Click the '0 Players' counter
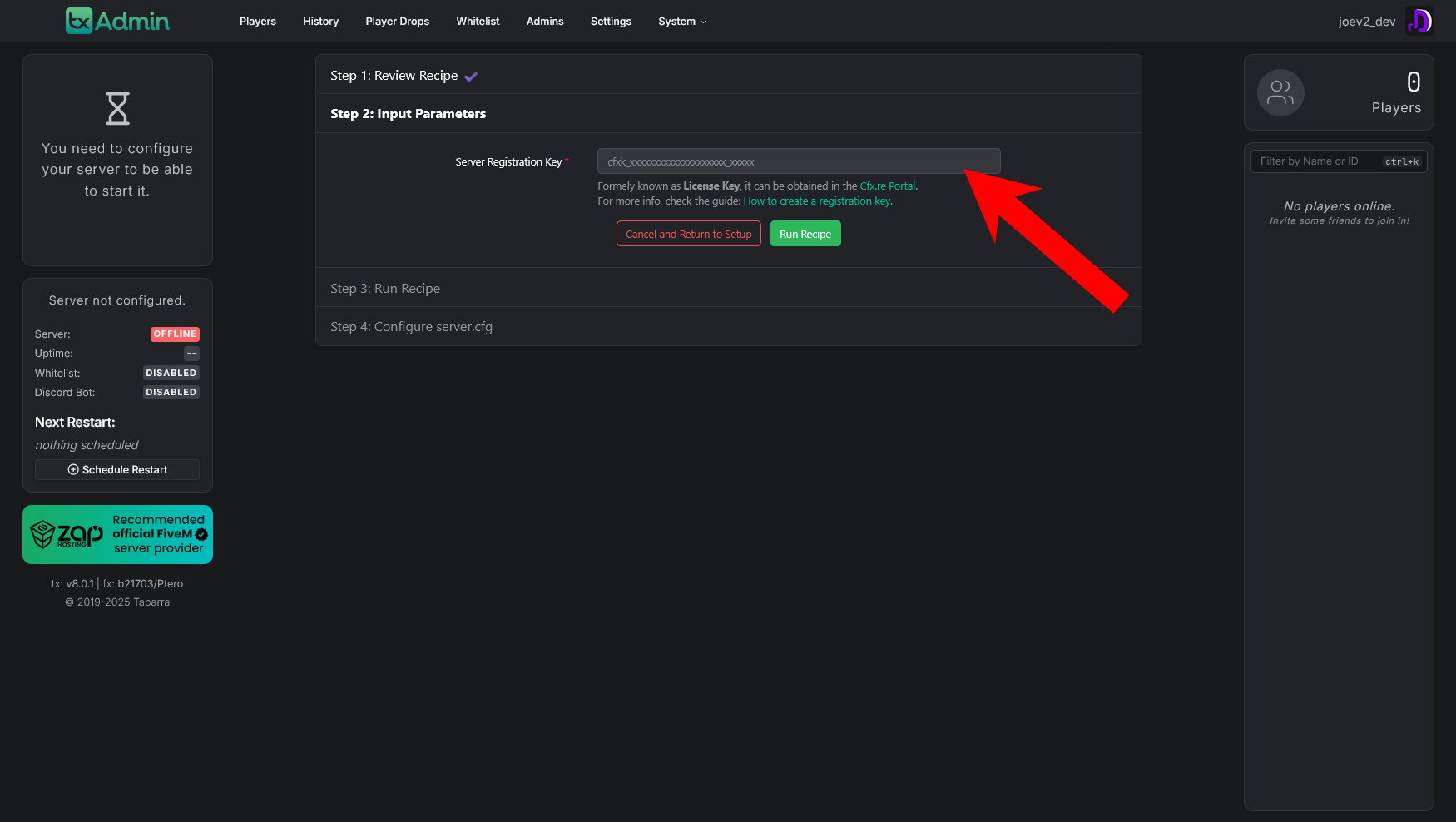Image resolution: width=1456 pixels, height=822 pixels. point(1396,92)
